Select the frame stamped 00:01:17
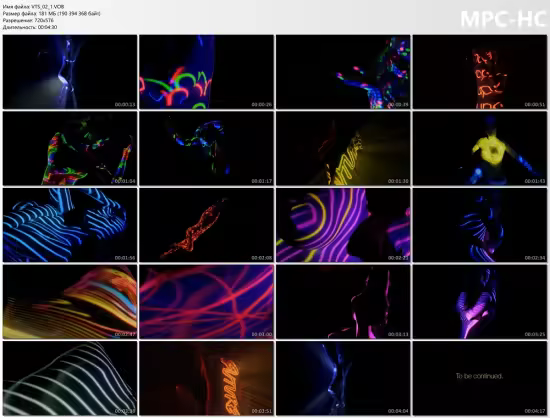Screen dimensions: 550x418 [x=206, y=148]
